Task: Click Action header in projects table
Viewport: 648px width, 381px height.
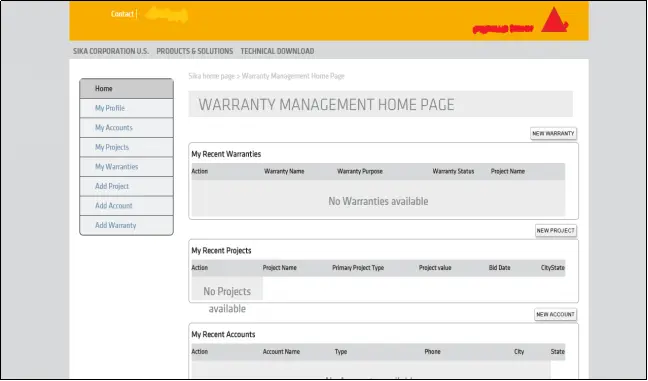Action: click(x=200, y=268)
